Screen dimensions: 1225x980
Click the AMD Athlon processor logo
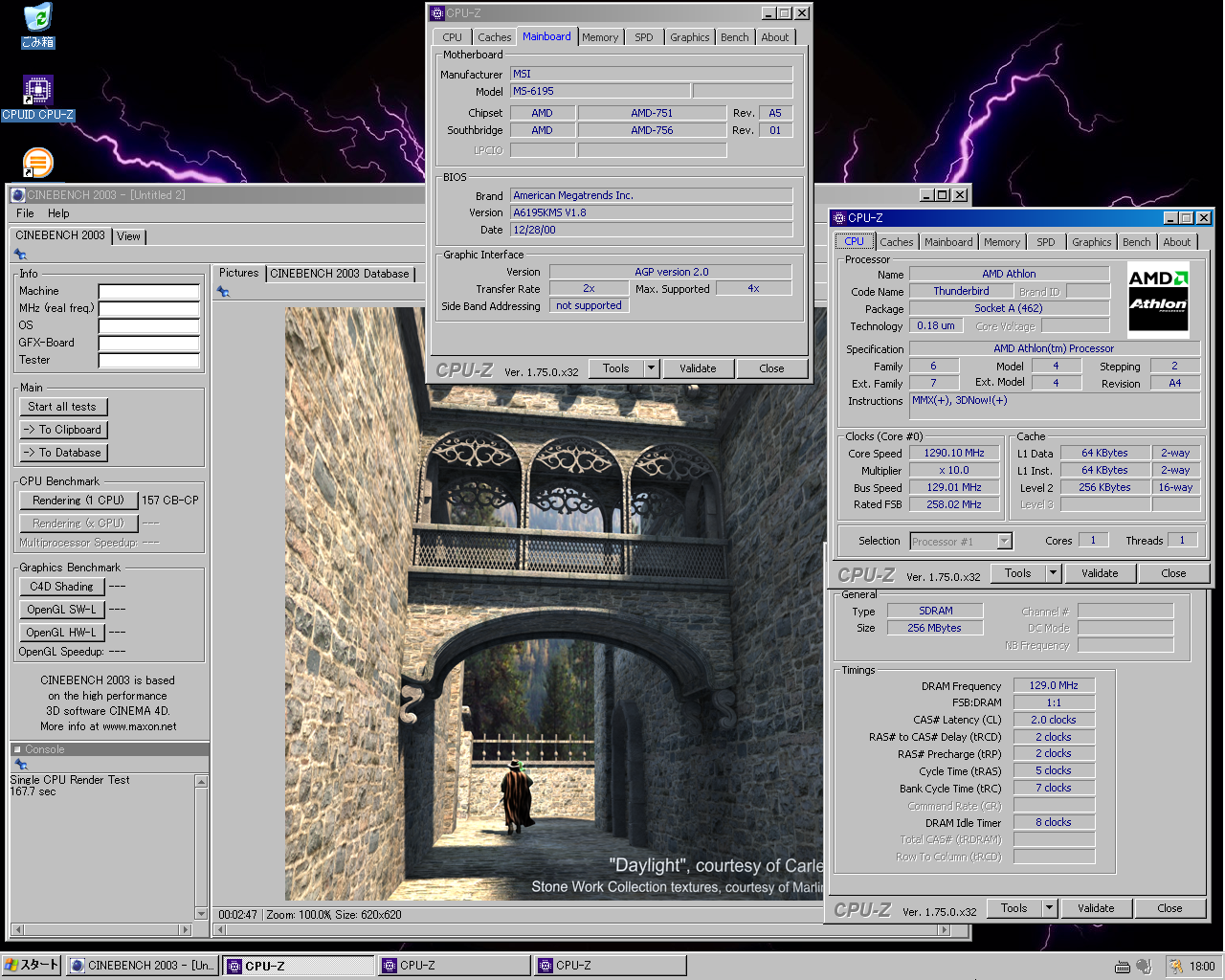coord(1158,298)
